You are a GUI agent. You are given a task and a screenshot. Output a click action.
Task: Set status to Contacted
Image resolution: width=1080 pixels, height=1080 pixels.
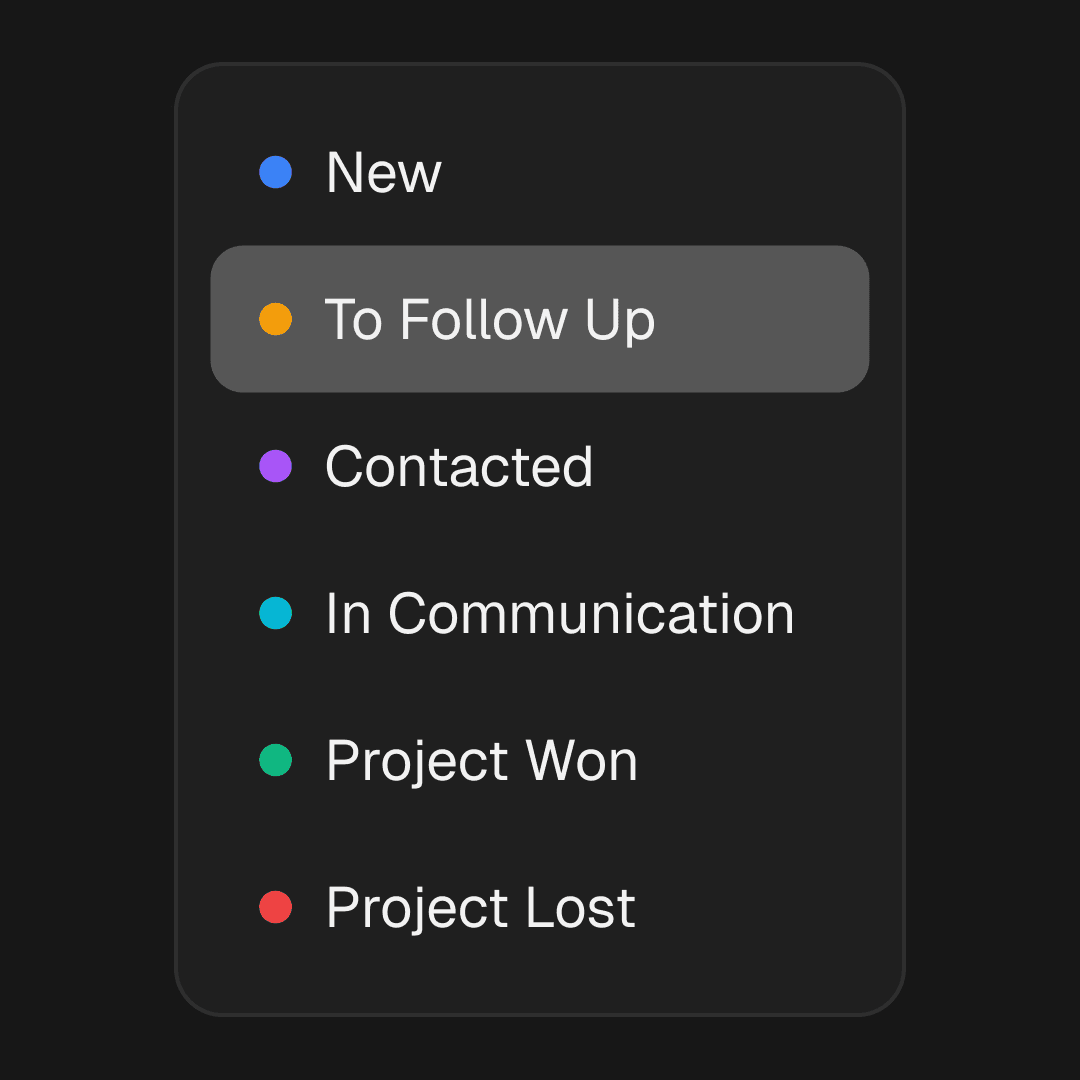click(x=459, y=467)
